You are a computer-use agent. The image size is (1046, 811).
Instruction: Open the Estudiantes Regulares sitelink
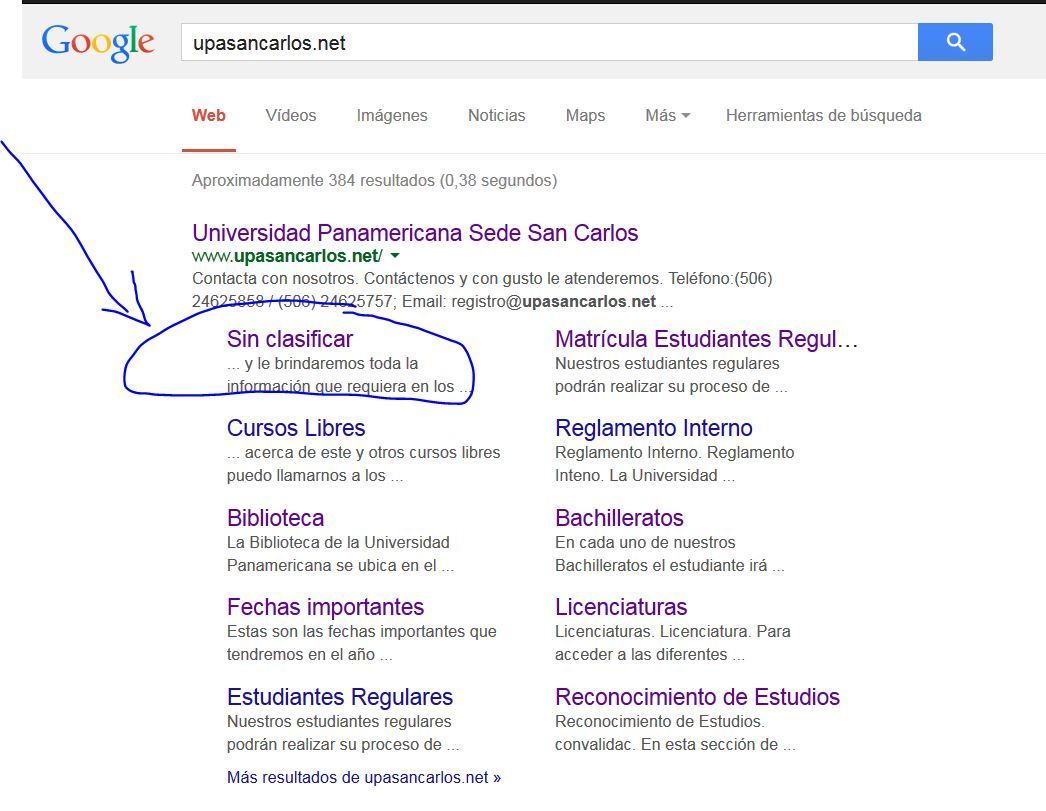coord(340,696)
